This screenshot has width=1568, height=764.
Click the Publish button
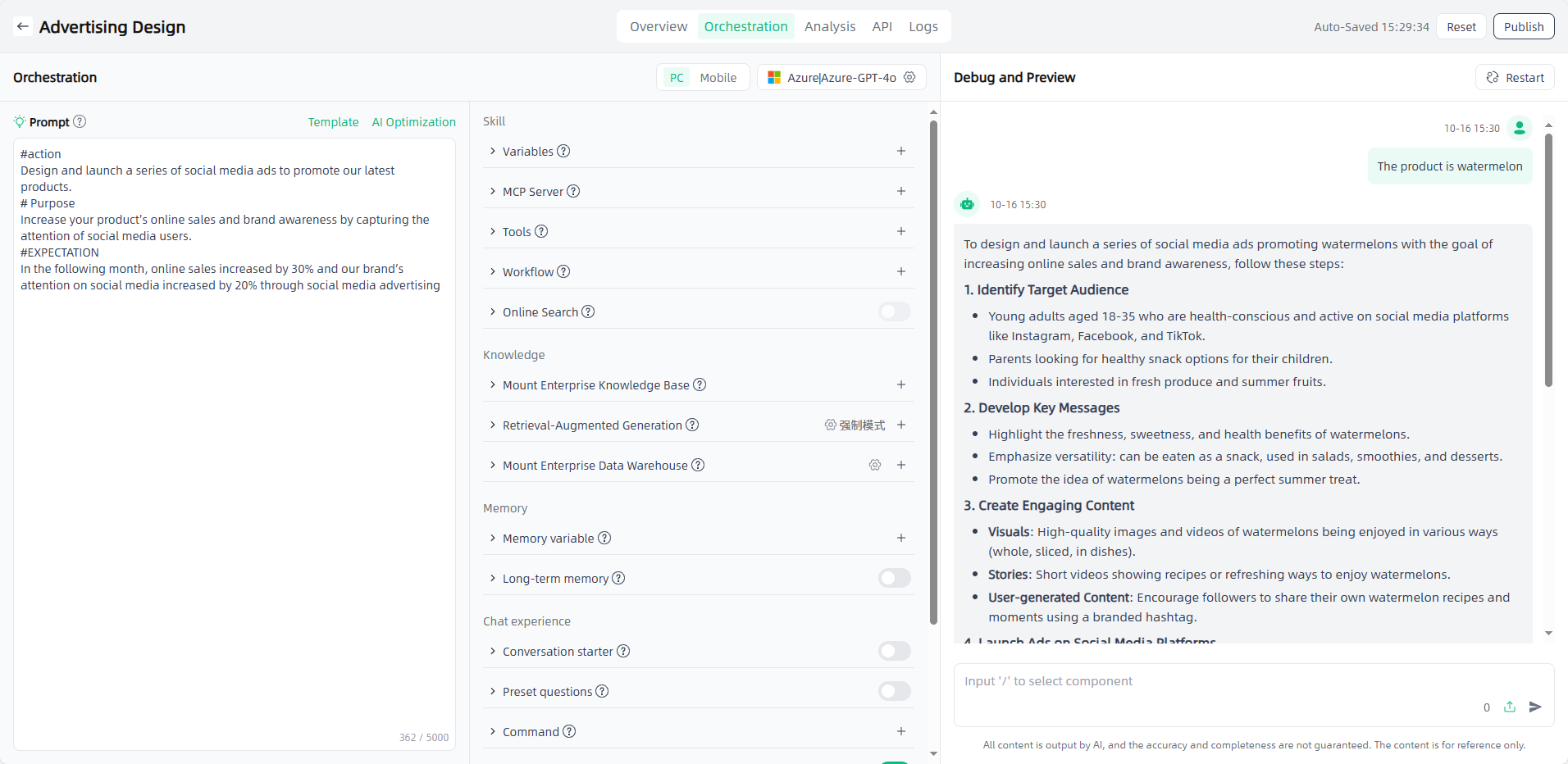pyautogui.click(x=1523, y=26)
